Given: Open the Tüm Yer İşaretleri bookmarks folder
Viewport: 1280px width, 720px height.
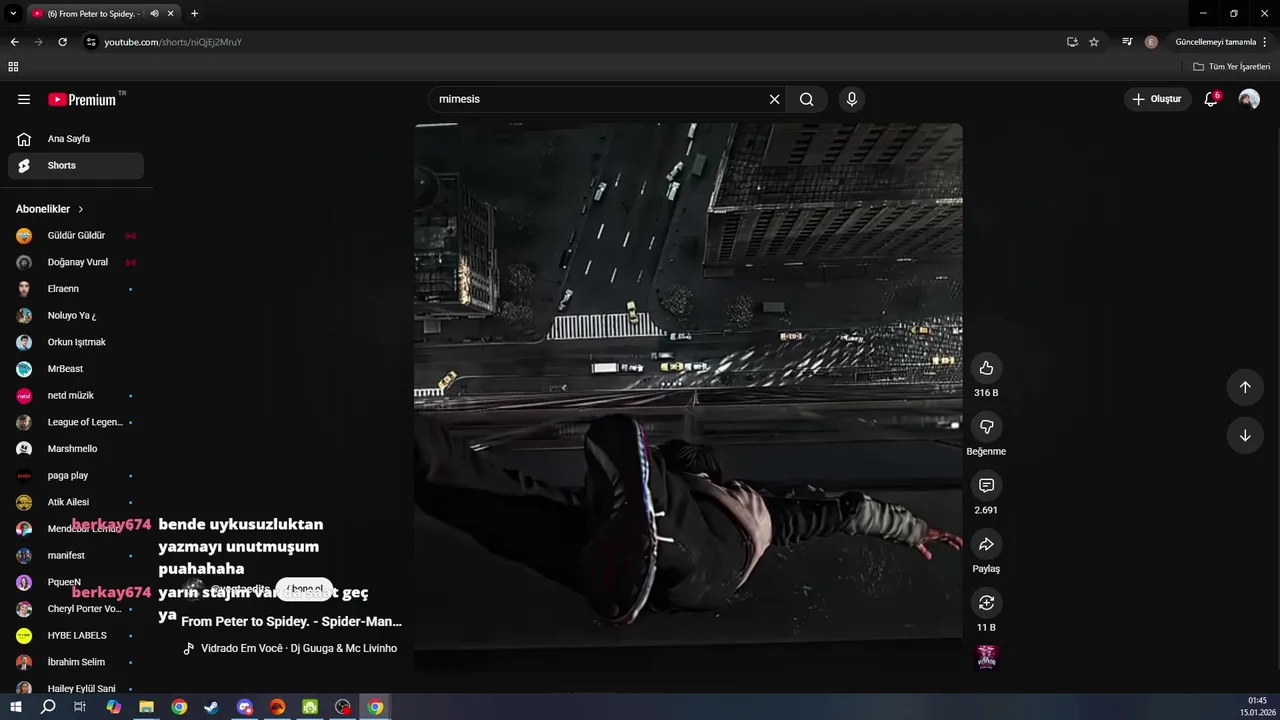Looking at the screenshot, I should point(1232,67).
